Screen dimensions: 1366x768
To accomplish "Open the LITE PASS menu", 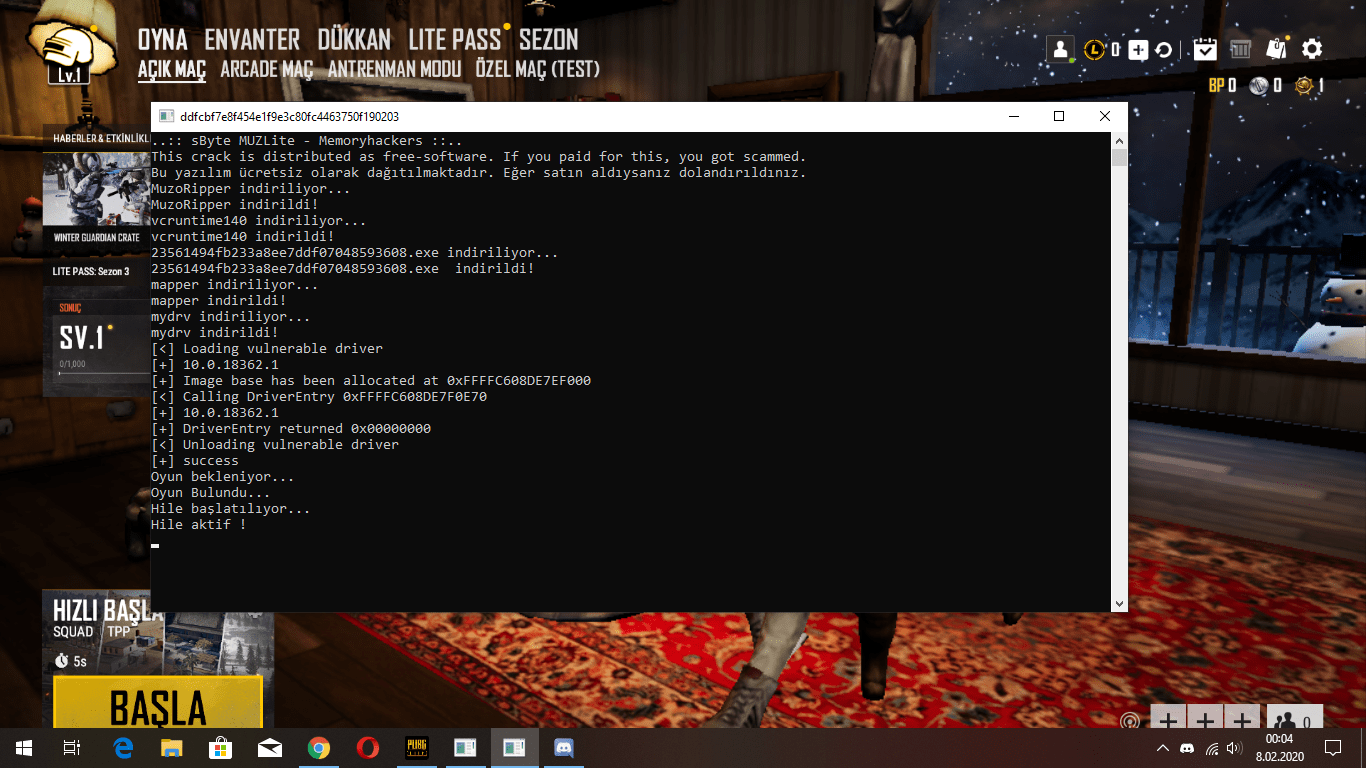I will (x=454, y=40).
